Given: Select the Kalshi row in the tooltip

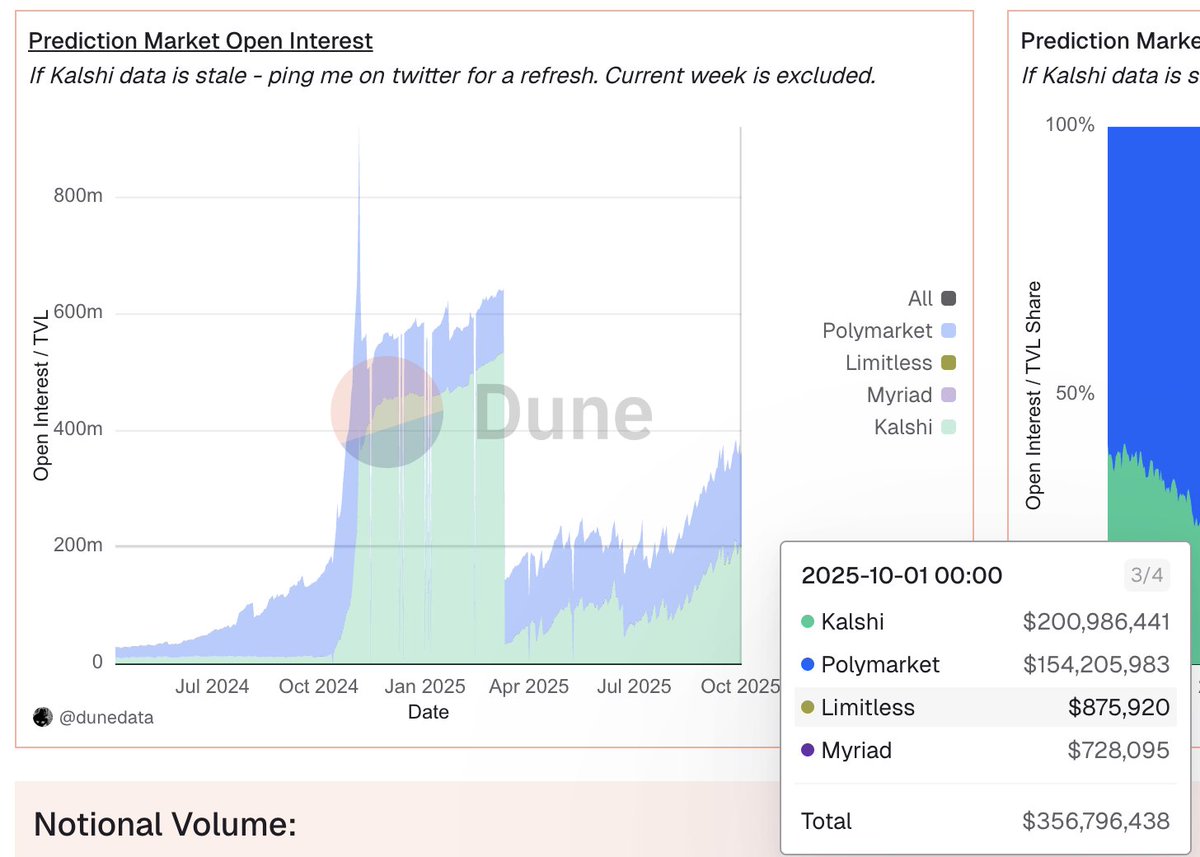Looking at the screenshot, I should tap(985, 622).
